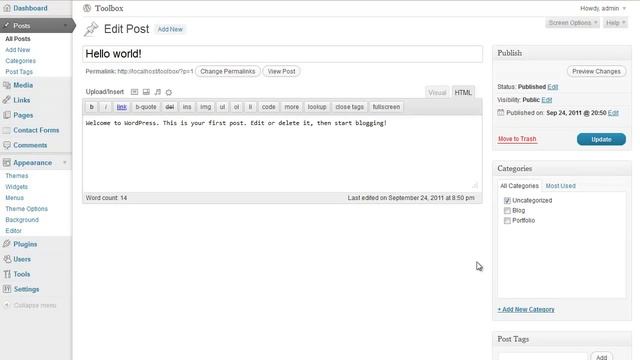Click the Add New Category link
This screenshot has height=360, width=640.
point(526,309)
